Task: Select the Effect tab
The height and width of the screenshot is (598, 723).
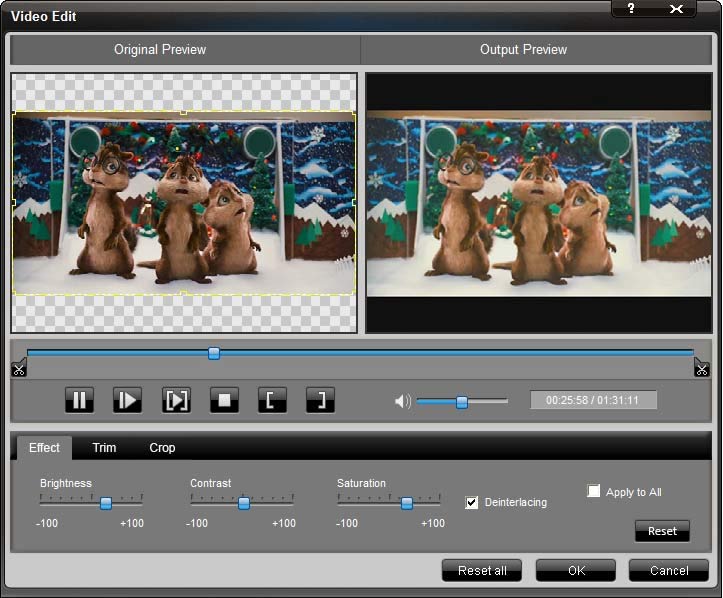Action: 44,448
